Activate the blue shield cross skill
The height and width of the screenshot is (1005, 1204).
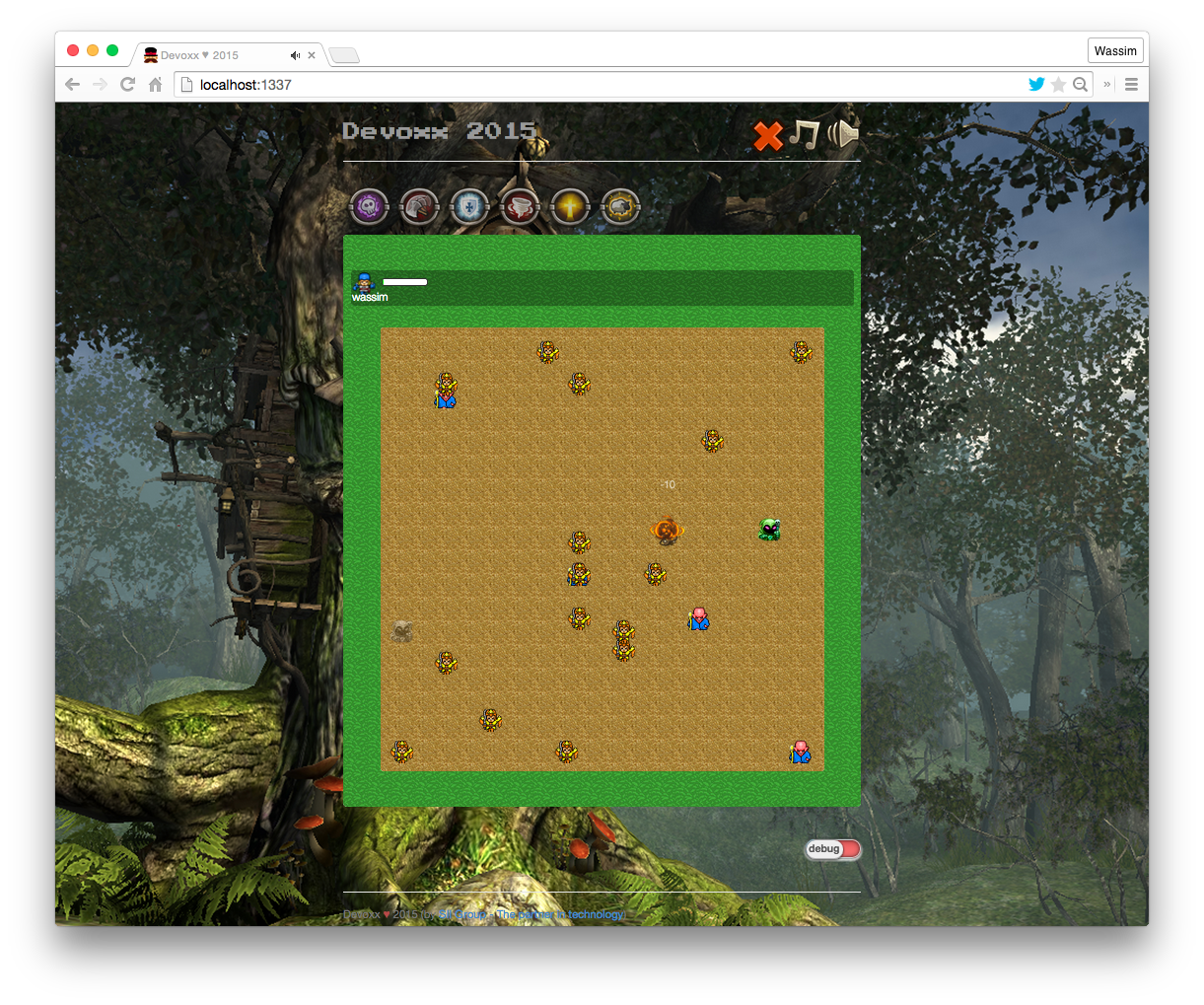coord(470,207)
